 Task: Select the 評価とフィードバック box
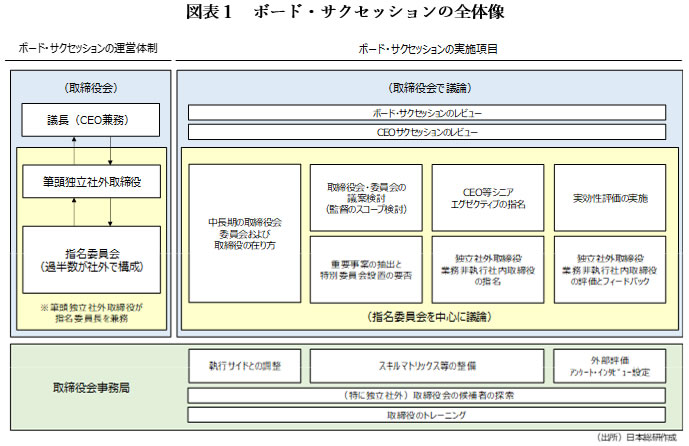[x=610, y=268]
